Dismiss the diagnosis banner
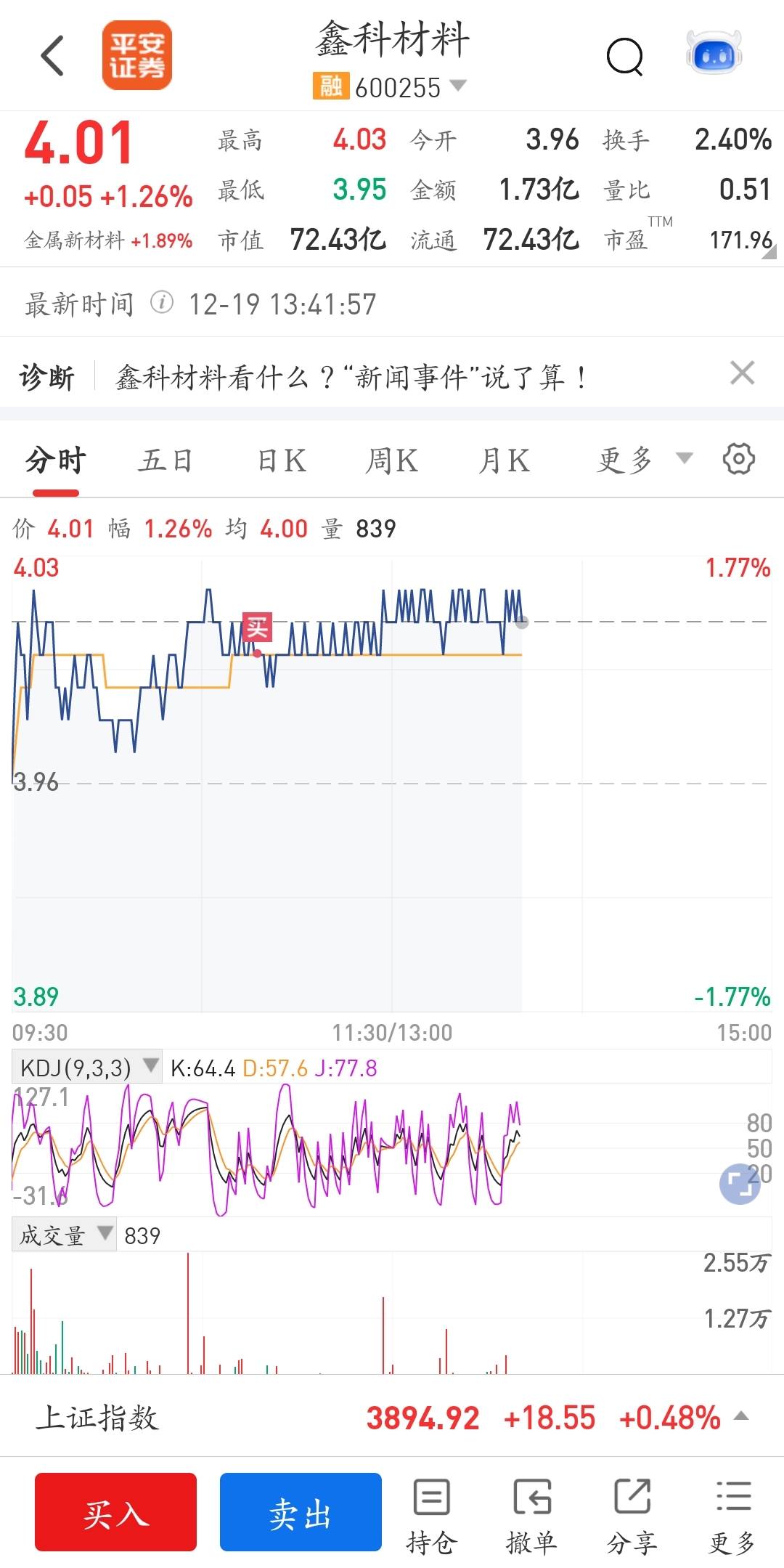Image resolution: width=784 pixels, height=1568 pixels. tap(742, 373)
